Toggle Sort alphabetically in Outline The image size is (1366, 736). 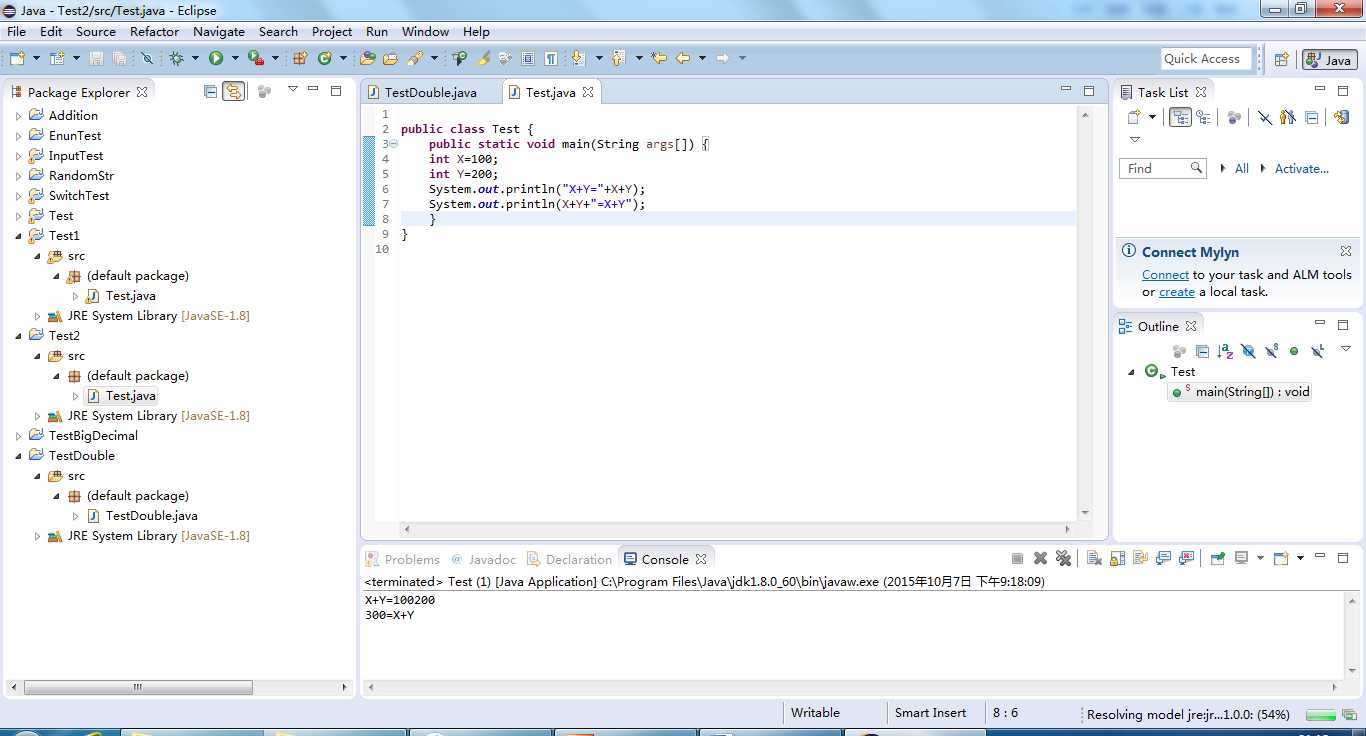(1225, 351)
